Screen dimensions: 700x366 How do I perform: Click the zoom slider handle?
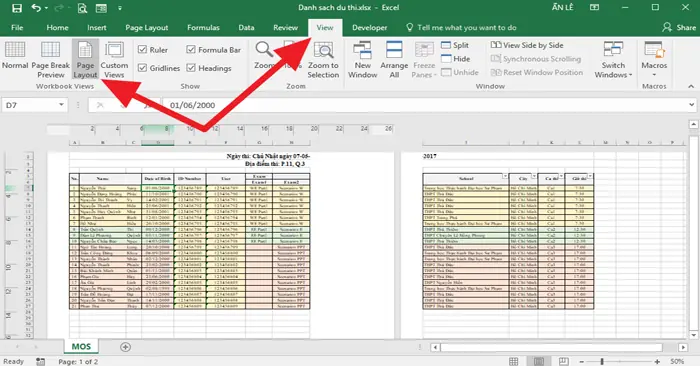coord(602,362)
